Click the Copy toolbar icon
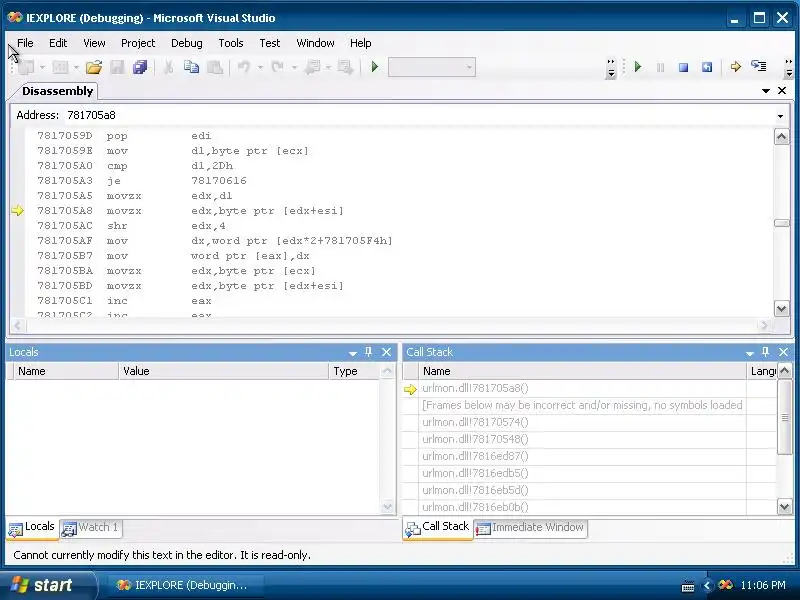The image size is (800, 600). [x=191, y=67]
